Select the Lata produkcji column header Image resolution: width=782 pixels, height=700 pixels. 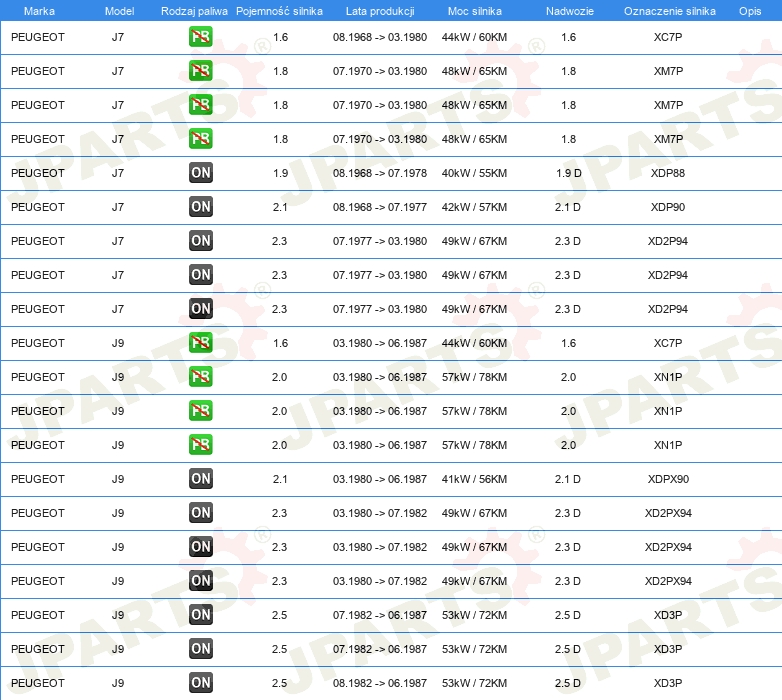(380, 11)
